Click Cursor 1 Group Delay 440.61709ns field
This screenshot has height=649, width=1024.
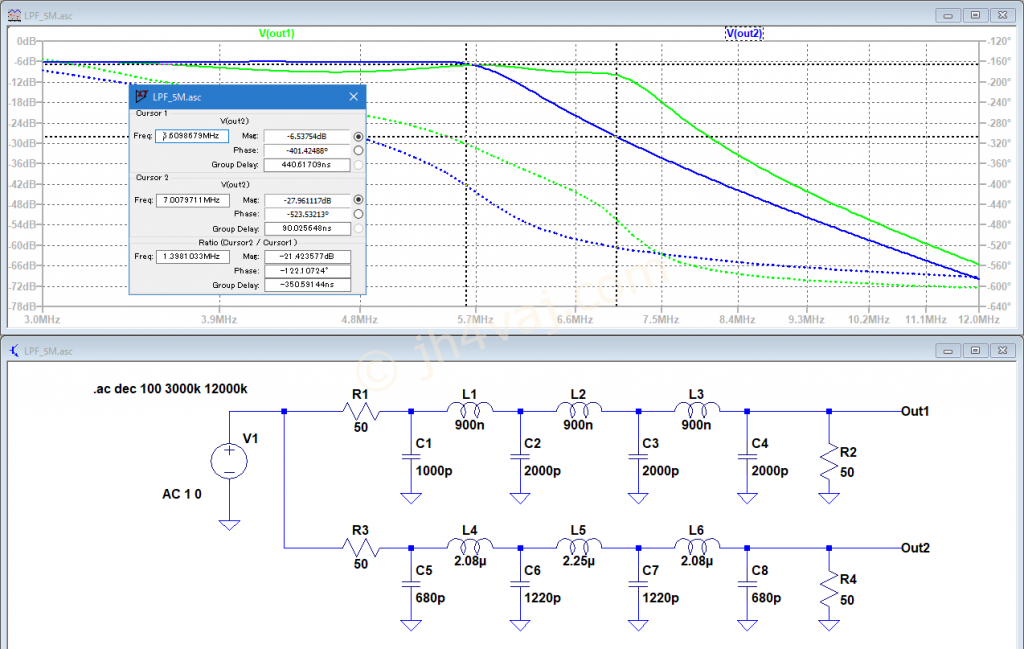click(307, 165)
